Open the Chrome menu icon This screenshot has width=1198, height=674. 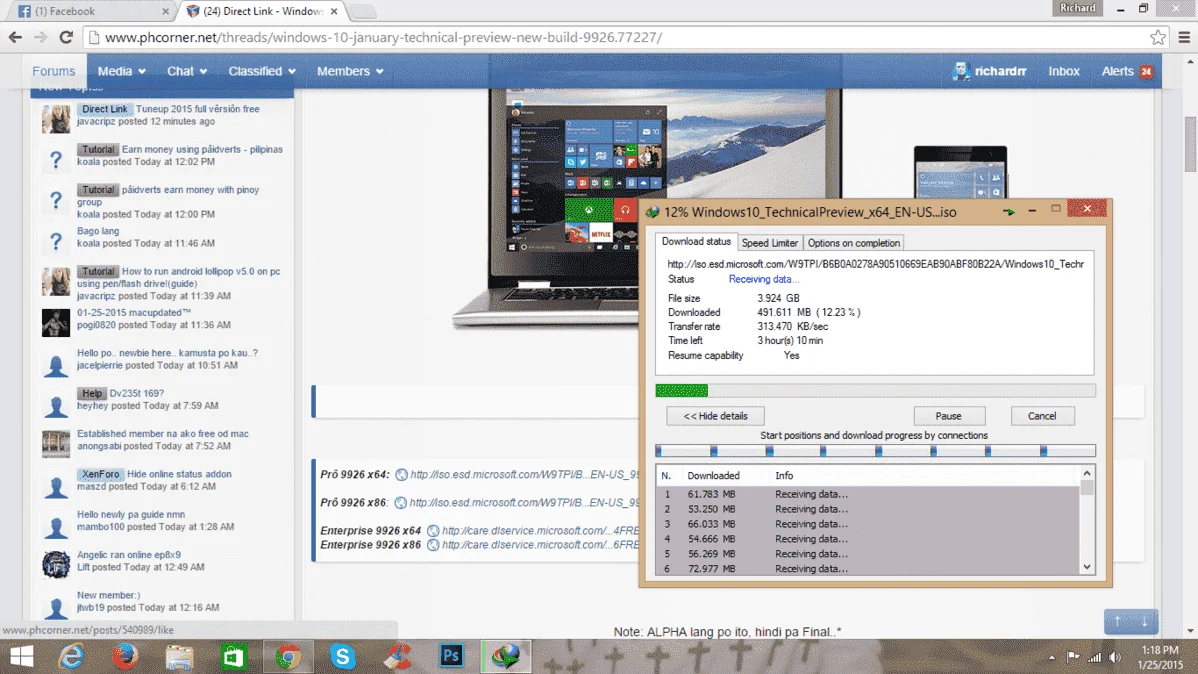coord(1183,37)
